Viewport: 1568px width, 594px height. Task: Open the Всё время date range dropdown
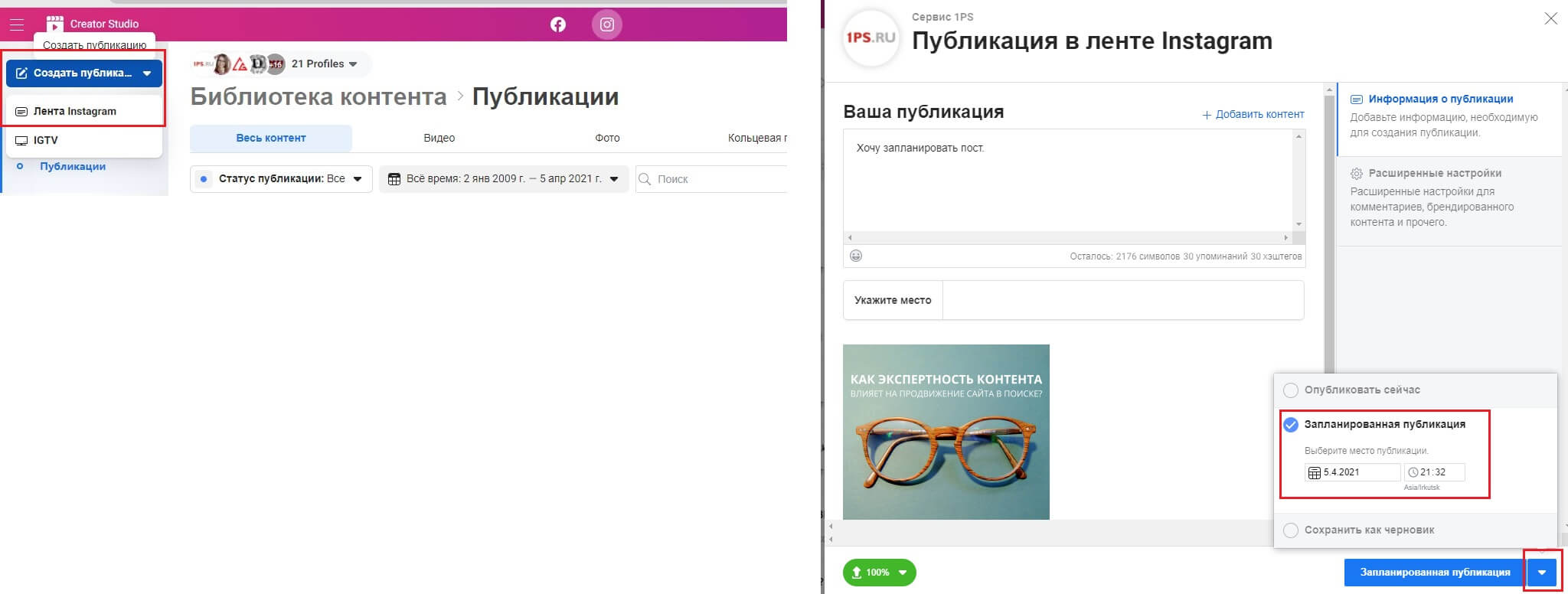[x=504, y=179]
